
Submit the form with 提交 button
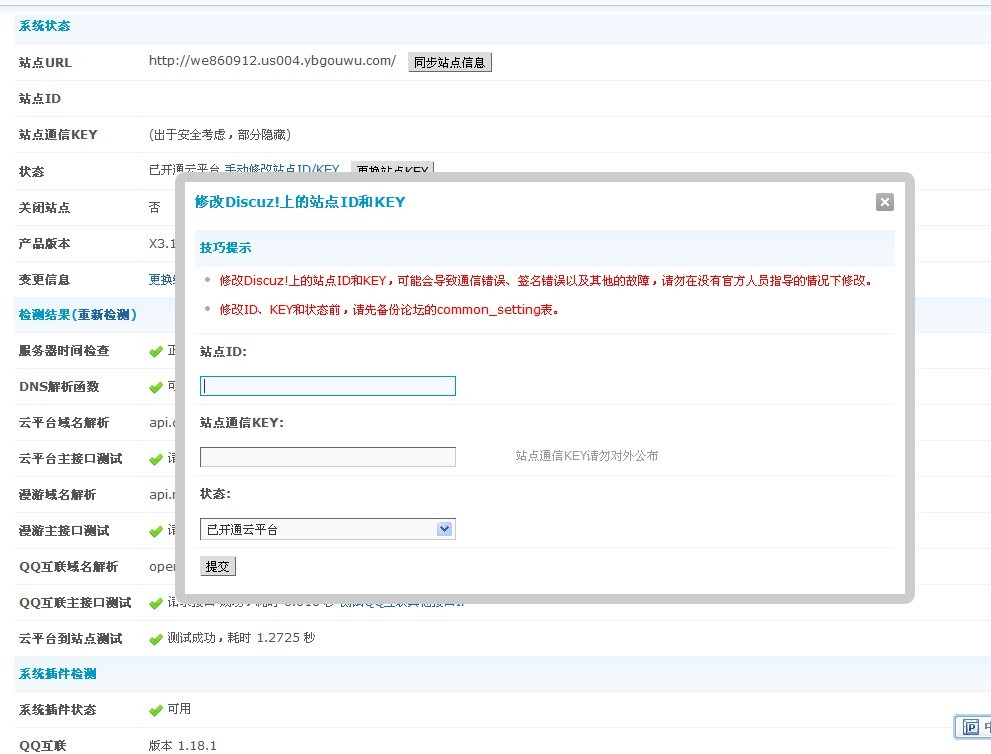click(217, 566)
